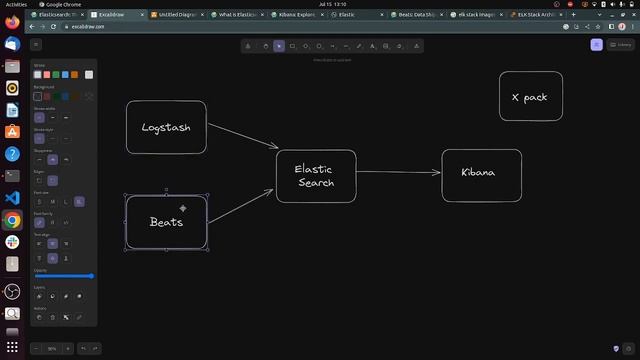Select the Rectangle tool
The height and width of the screenshot is (360, 640).
[x=293, y=46]
